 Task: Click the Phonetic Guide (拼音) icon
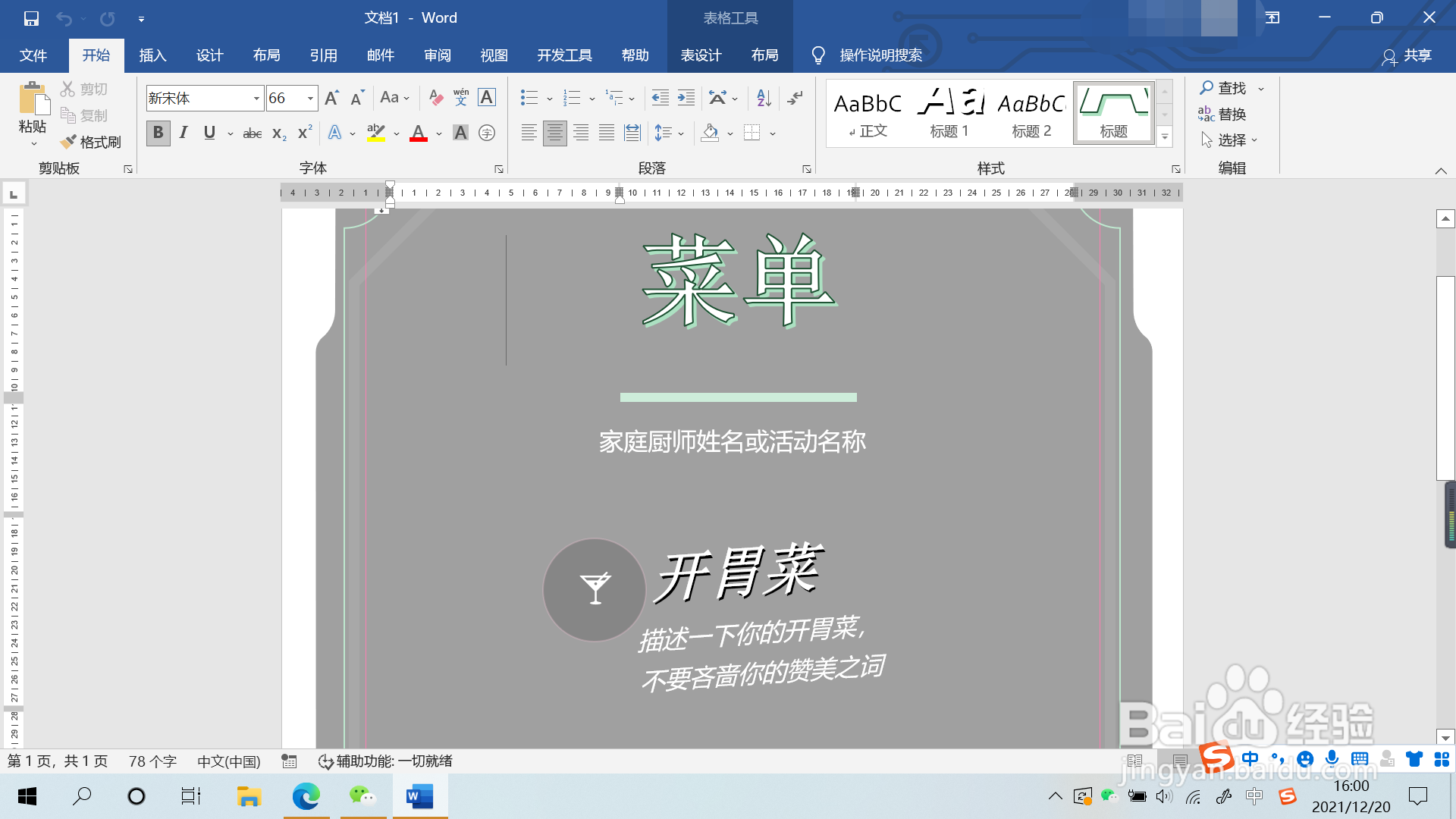coord(460,97)
